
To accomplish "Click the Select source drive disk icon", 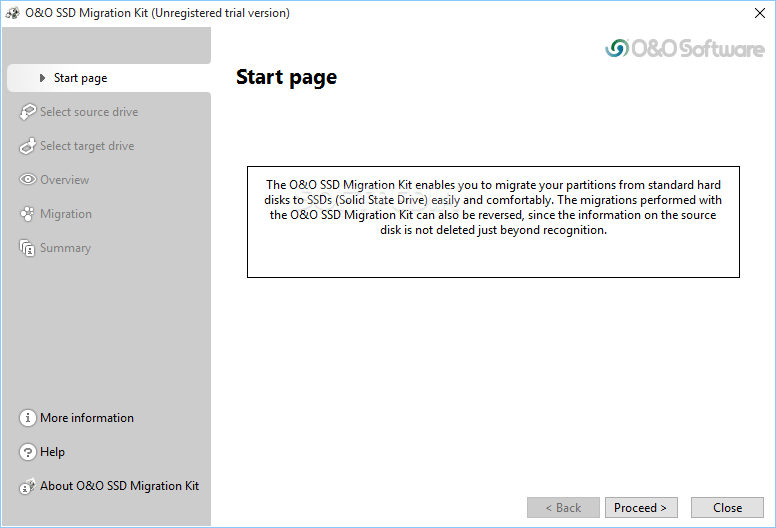I will pyautogui.click(x=28, y=112).
